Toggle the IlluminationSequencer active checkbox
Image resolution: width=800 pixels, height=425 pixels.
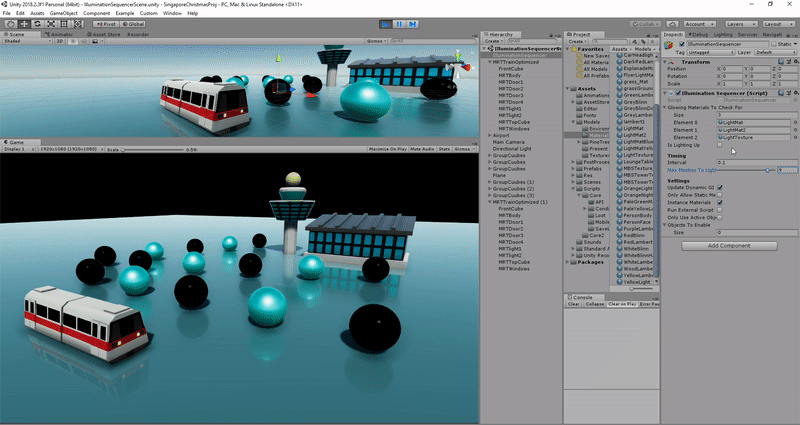pos(682,44)
